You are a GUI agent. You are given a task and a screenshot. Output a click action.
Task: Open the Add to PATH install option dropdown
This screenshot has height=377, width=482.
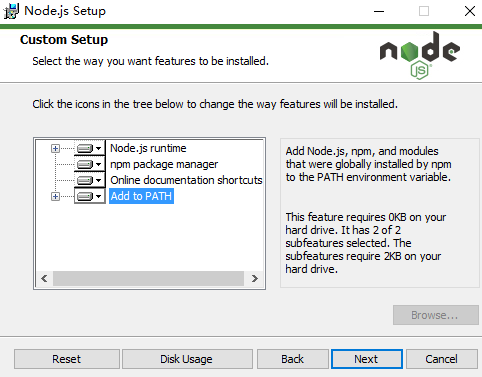[x=89, y=196]
